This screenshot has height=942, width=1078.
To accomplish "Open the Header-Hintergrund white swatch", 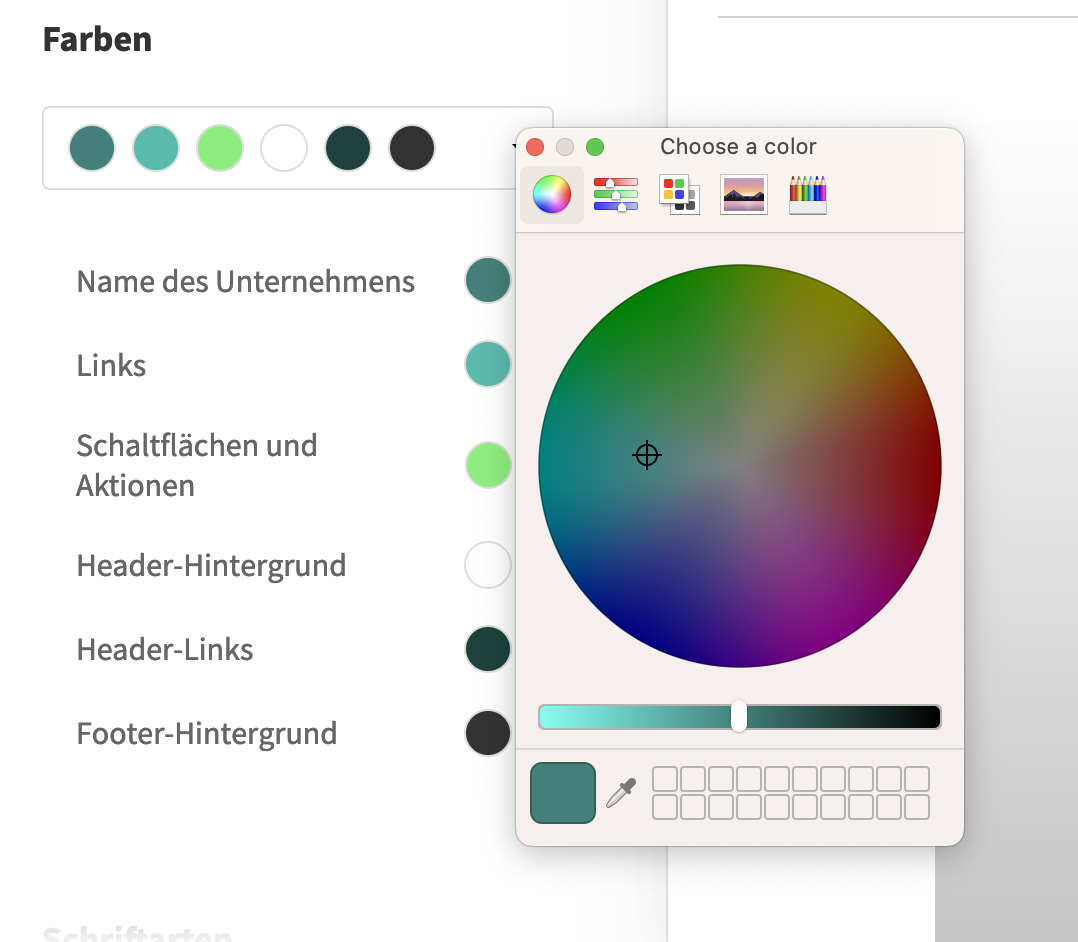I will tap(488, 565).
